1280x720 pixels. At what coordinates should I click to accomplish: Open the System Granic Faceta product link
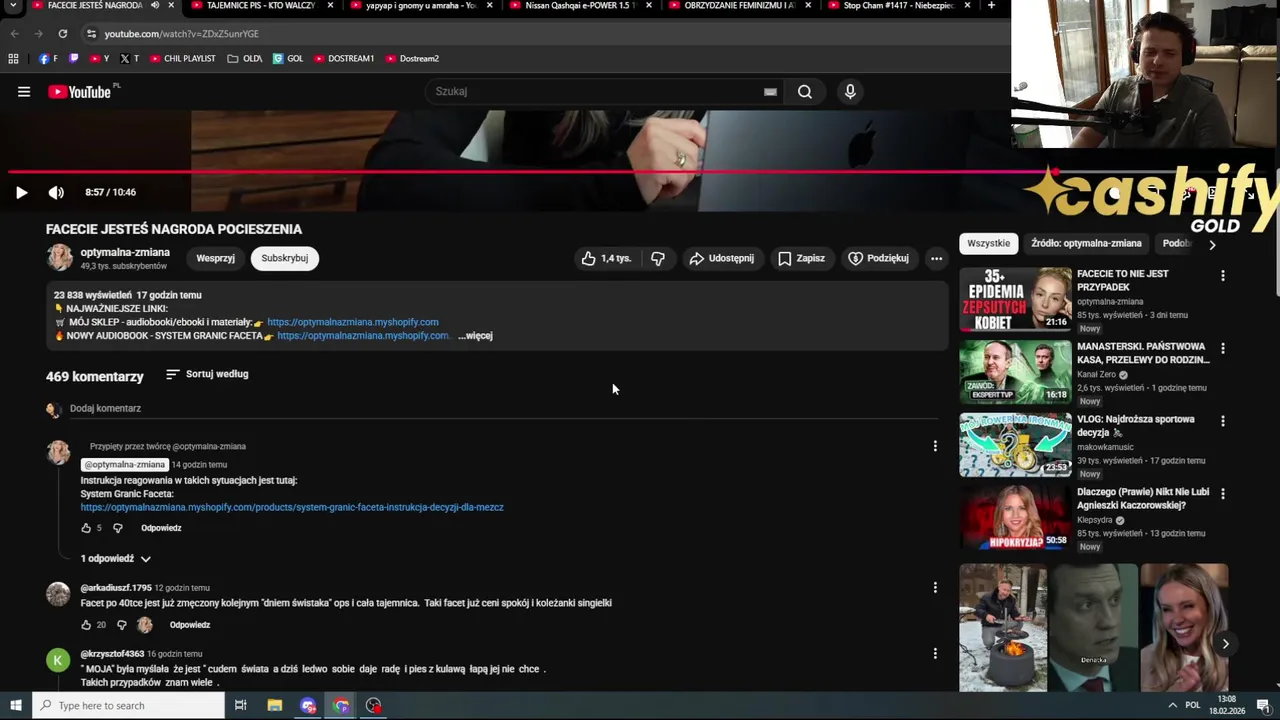(x=292, y=507)
